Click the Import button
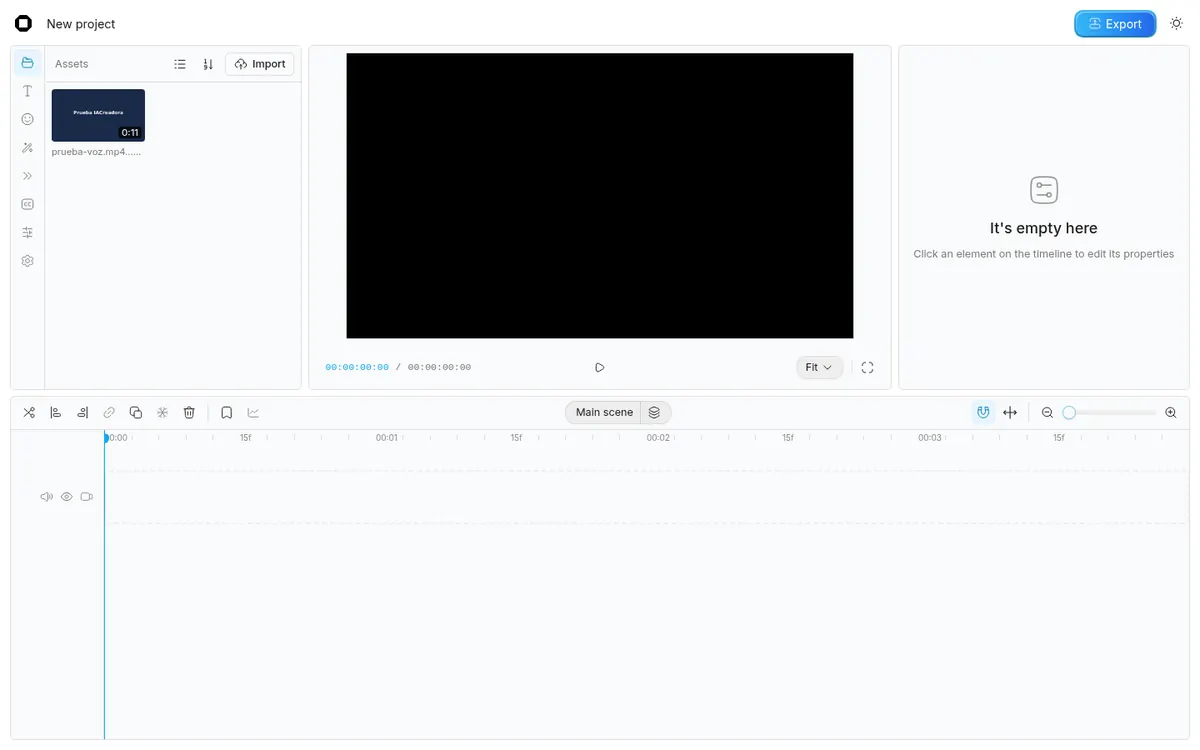Image resolution: width=1200 pixels, height=750 pixels. click(260, 64)
